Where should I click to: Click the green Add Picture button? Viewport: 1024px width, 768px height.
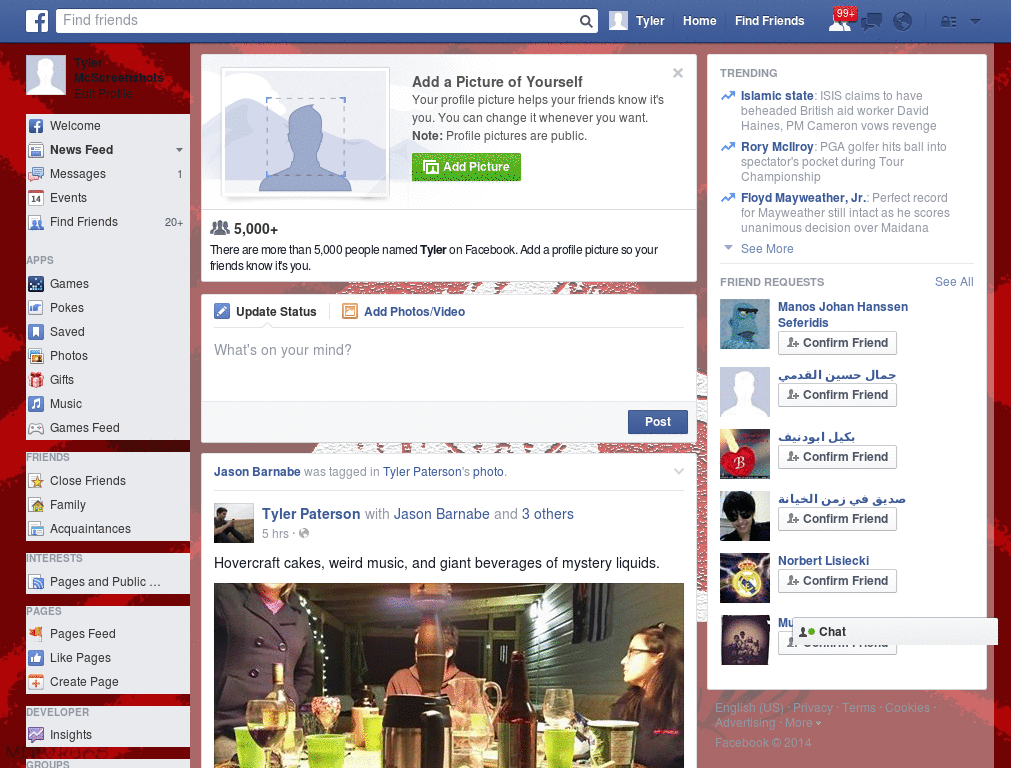(x=466, y=167)
